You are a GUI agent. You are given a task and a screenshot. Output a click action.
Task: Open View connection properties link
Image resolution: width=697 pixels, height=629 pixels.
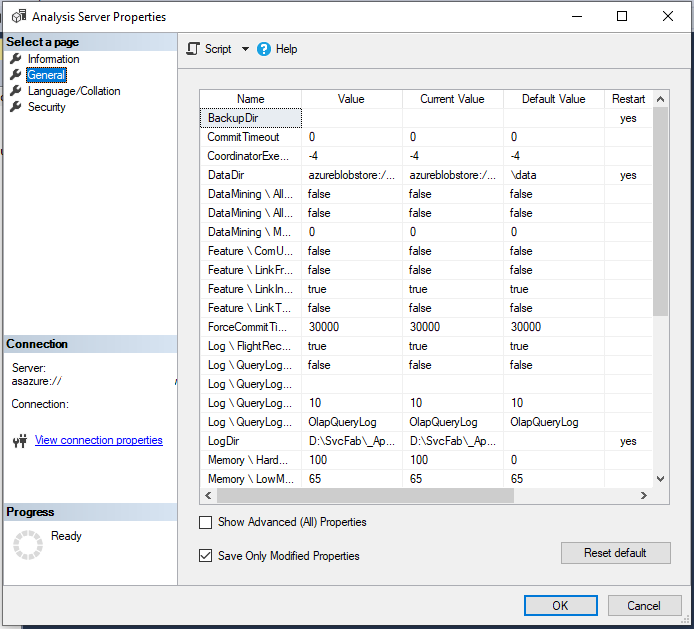(x=99, y=440)
